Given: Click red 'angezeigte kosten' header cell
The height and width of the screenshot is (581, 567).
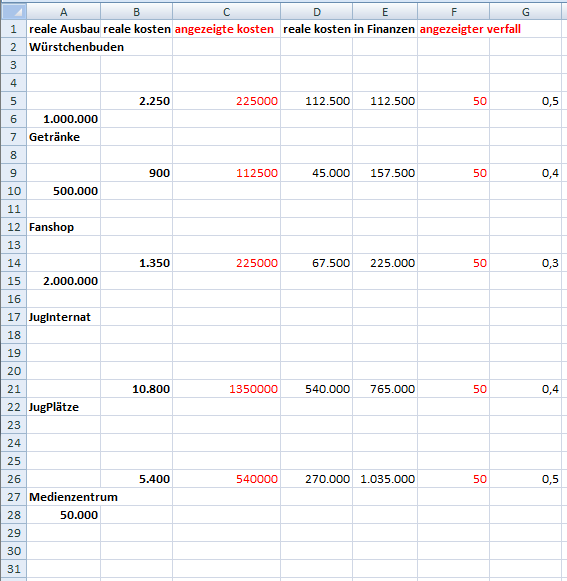Looking at the screenshot, I should pos(226,29).
